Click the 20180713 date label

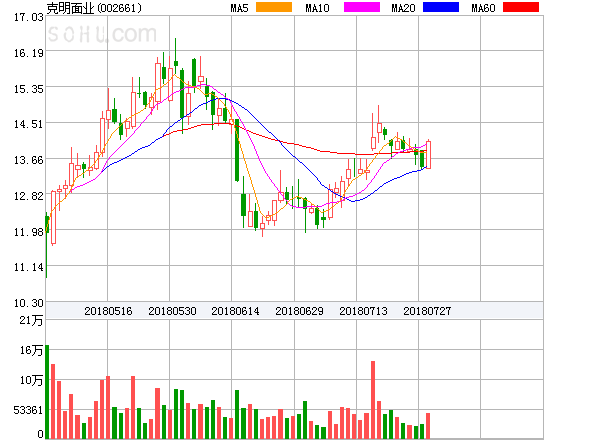pyautogui.click(x=363, y=311)
